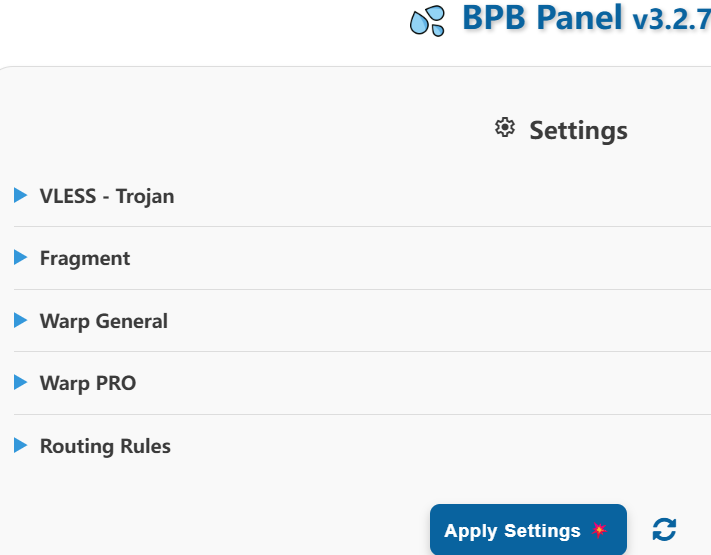Screen dimensions: 711x555
Task: Click the refresh arrows icon
Action: tap(664, 529)
